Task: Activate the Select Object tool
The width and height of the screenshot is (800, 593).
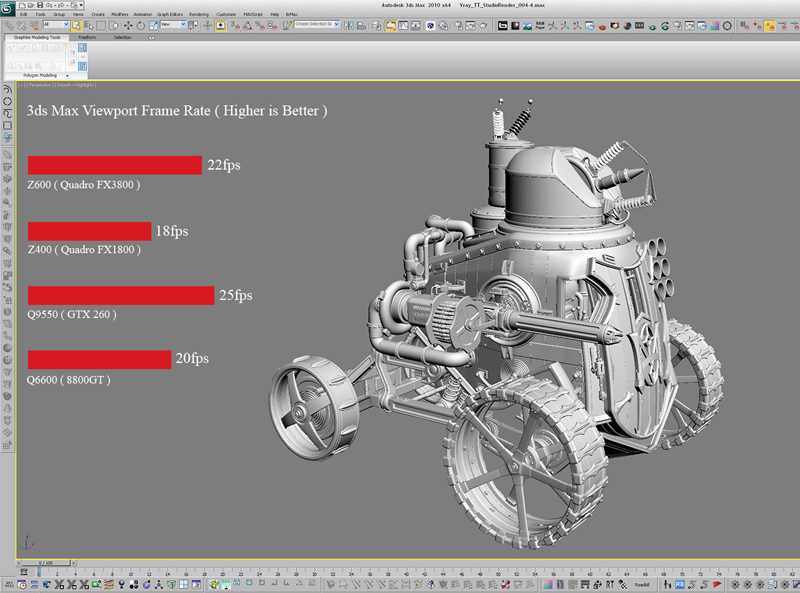Action: click(76, 25)
